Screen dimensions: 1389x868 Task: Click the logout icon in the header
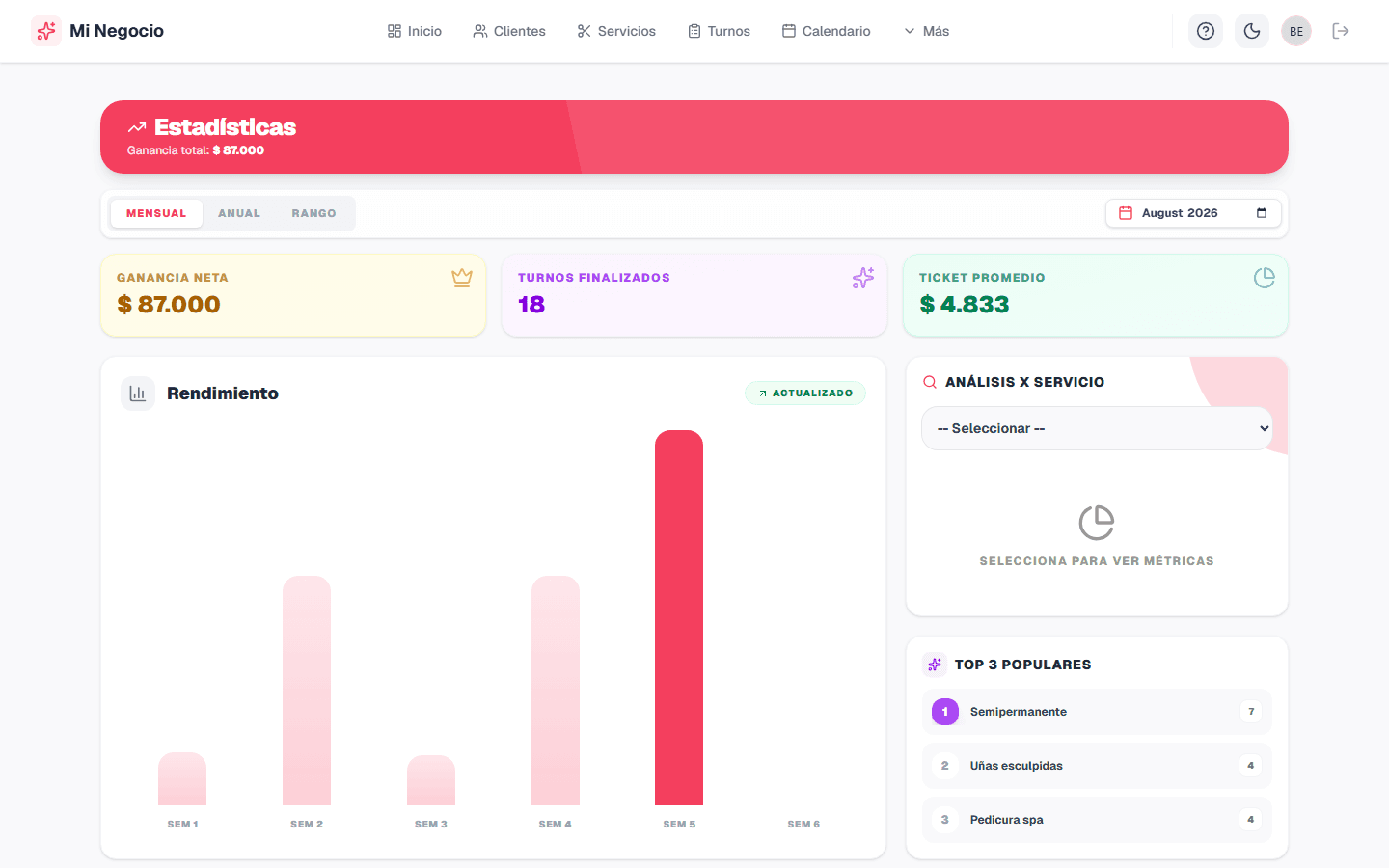pos(1341,31)
